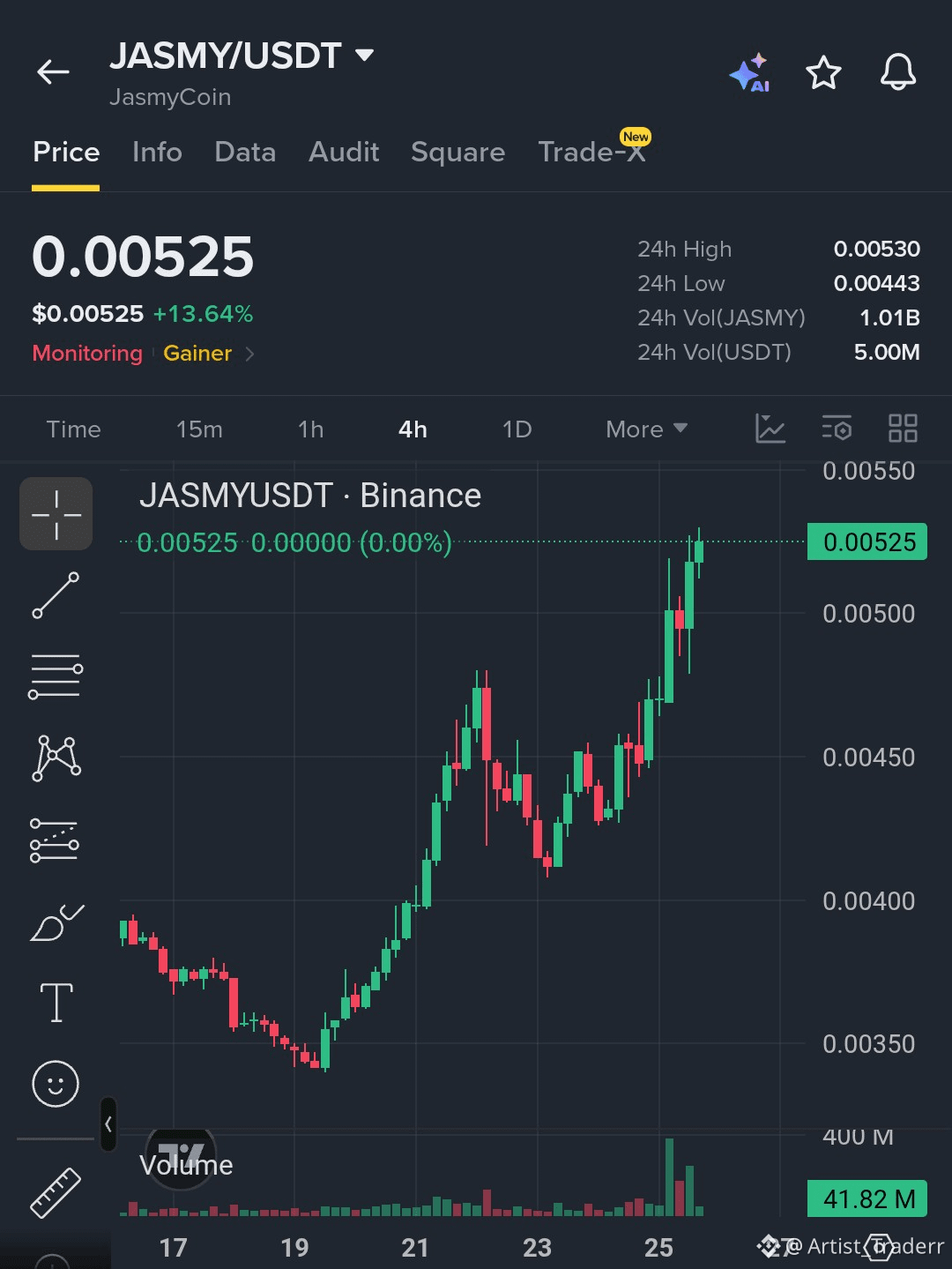Open the emoji sticker tool
The height and width of the screenshot is (1269, 952).
(56, 1084)
